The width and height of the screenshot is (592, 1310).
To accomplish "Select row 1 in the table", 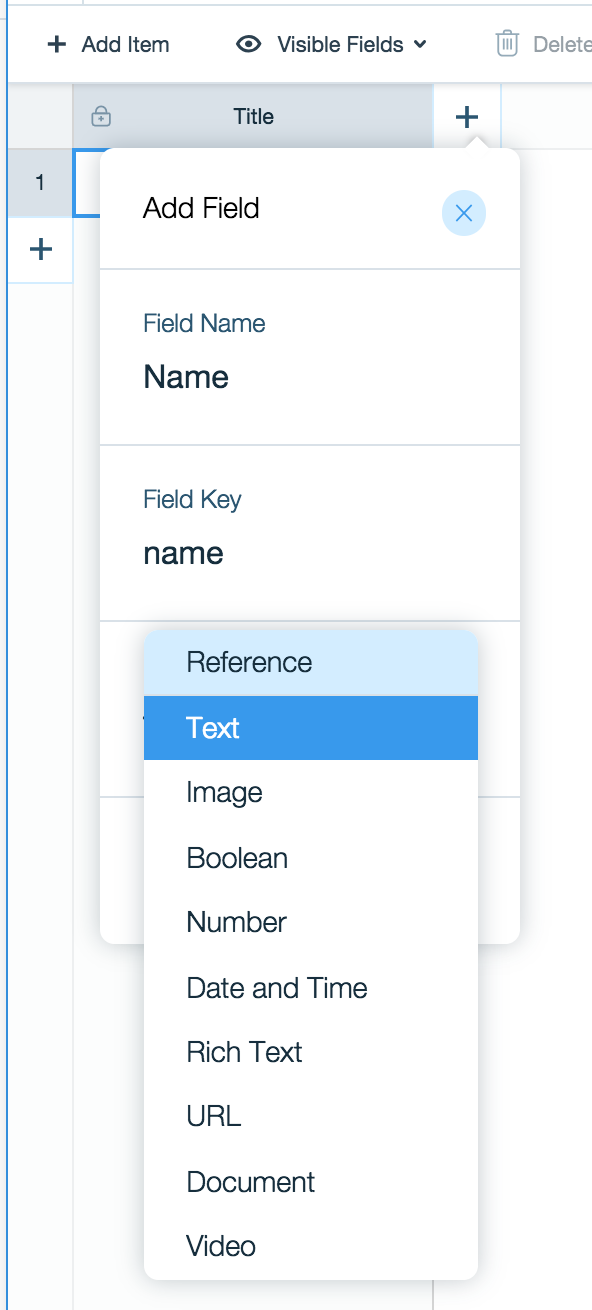I will [40, 183].
